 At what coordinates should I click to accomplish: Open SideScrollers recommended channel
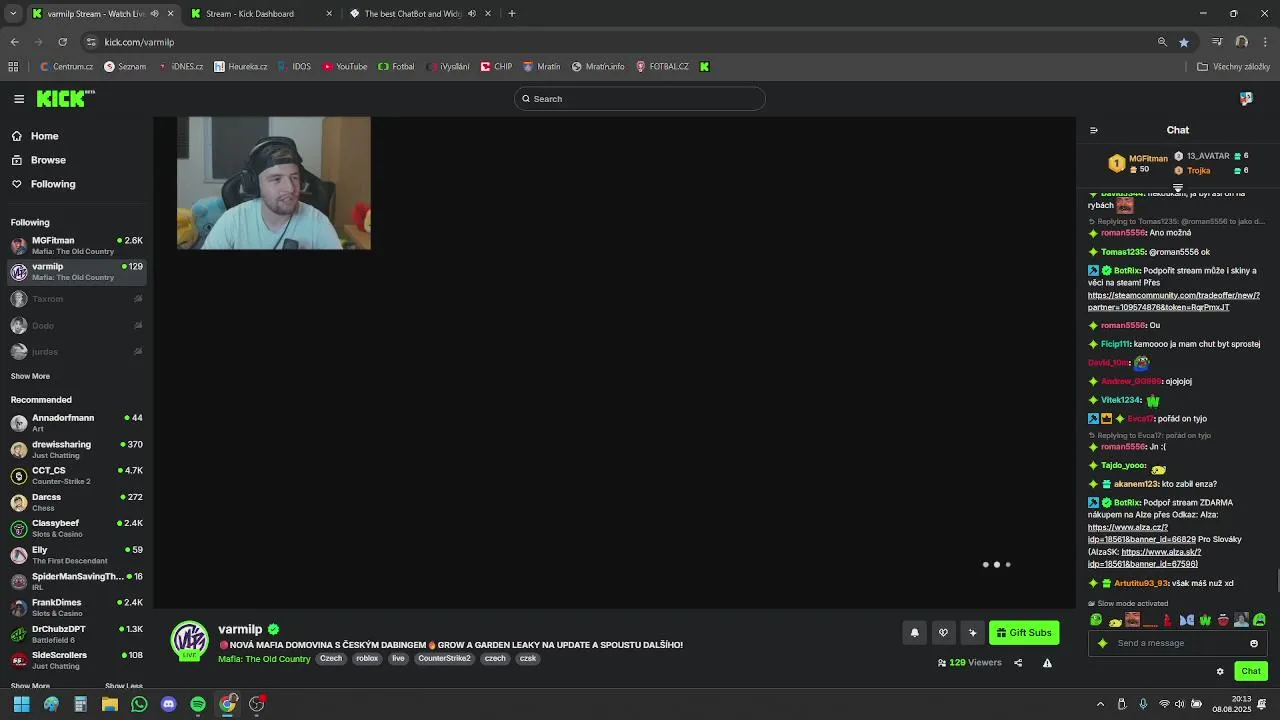[x=77, y=660]
